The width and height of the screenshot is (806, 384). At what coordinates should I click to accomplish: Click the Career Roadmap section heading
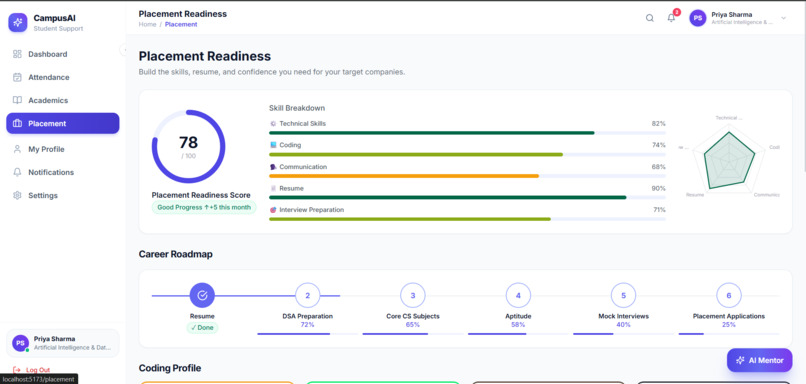click(x=175, y=254)
